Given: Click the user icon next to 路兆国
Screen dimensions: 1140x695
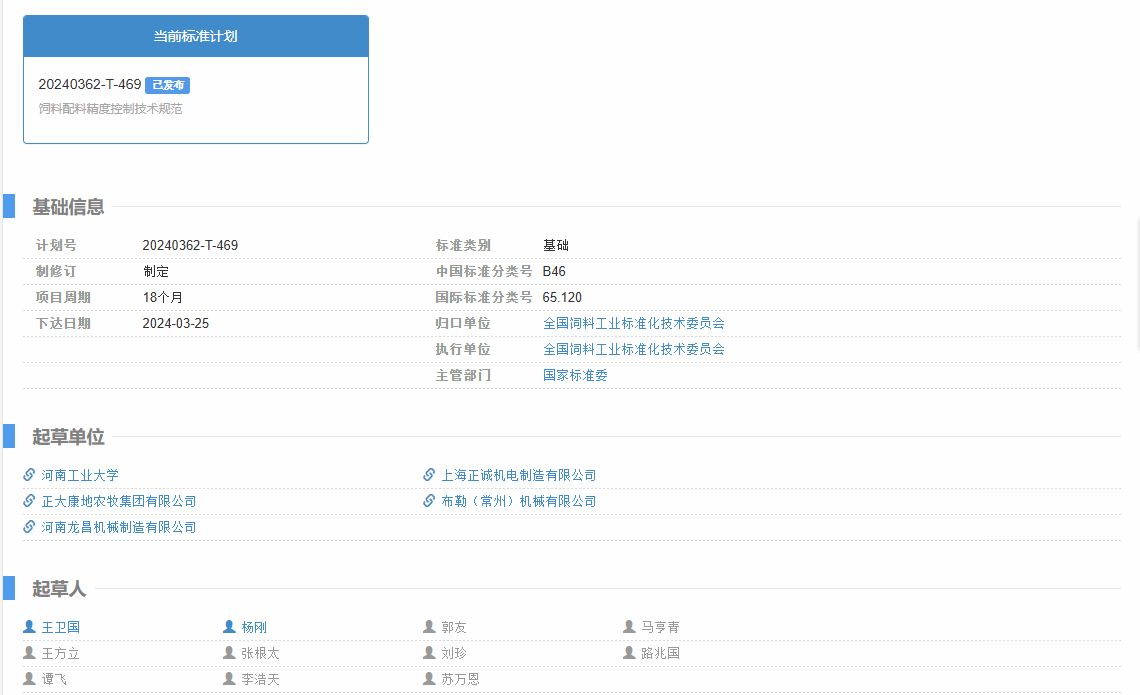Looking at the screenshot, I should coord(629,653).
